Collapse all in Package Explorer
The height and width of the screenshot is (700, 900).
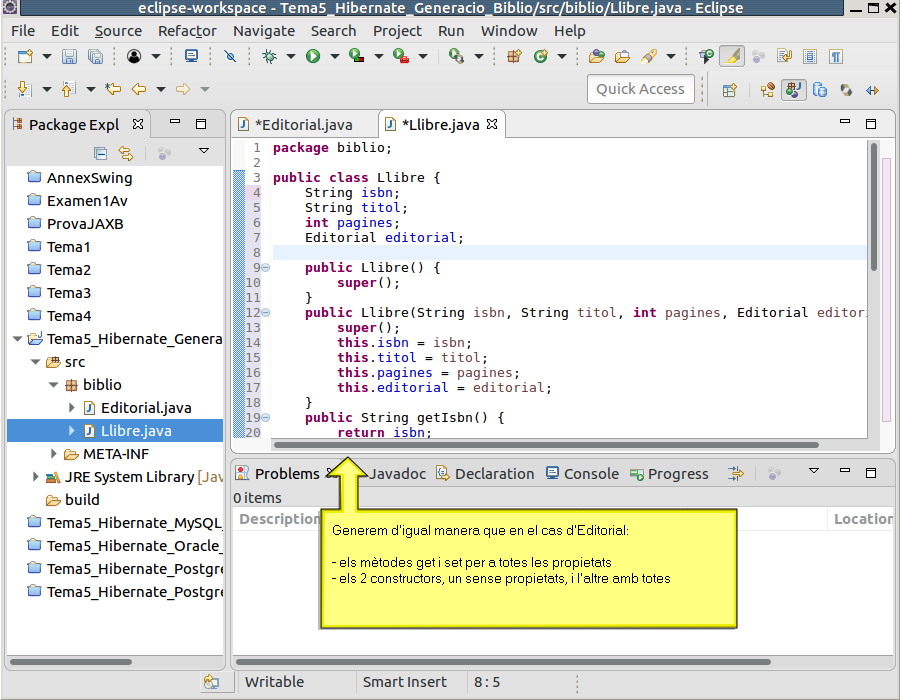pyautogui.click(x=100, y=153)
